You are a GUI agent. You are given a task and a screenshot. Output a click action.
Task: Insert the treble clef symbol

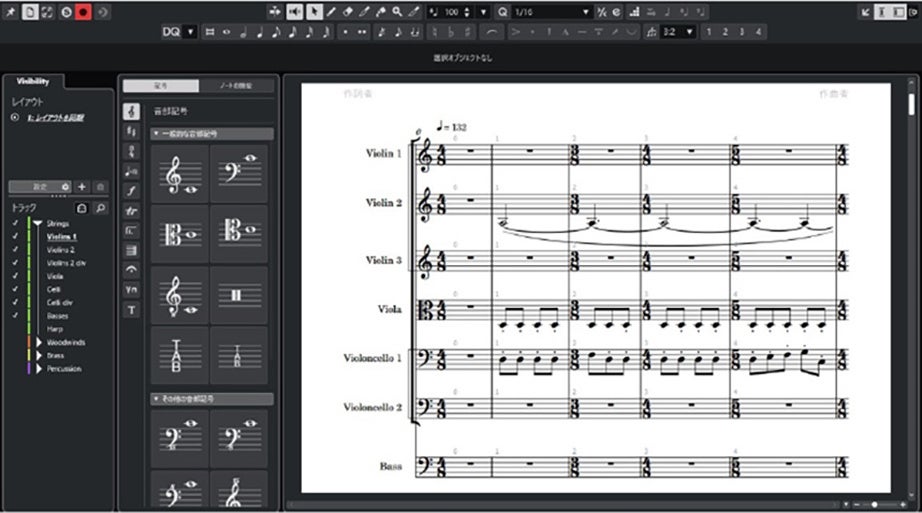pyautogui.click(x=180, y=174)
